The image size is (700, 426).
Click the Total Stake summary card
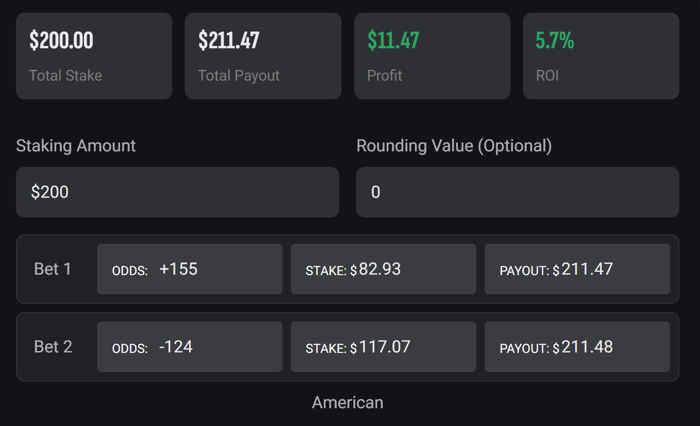click(94, 56)
